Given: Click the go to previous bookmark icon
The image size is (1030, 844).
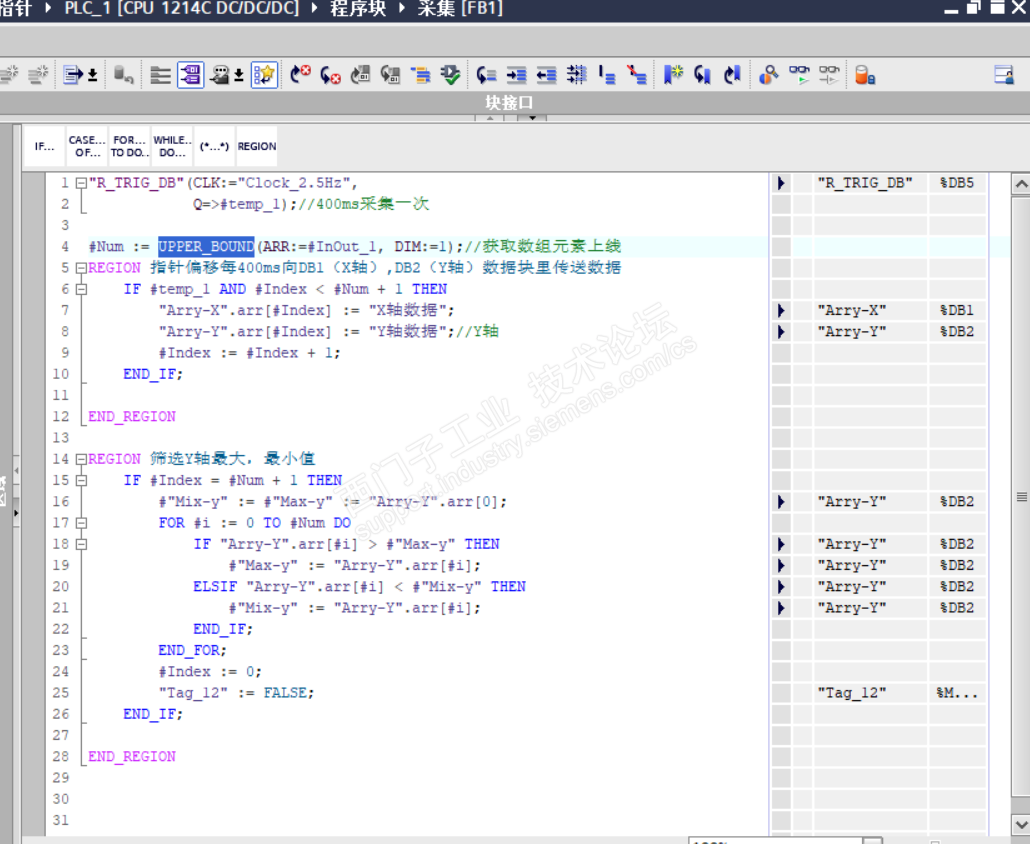Looking at the screenshot, I should tap(702, 75).
